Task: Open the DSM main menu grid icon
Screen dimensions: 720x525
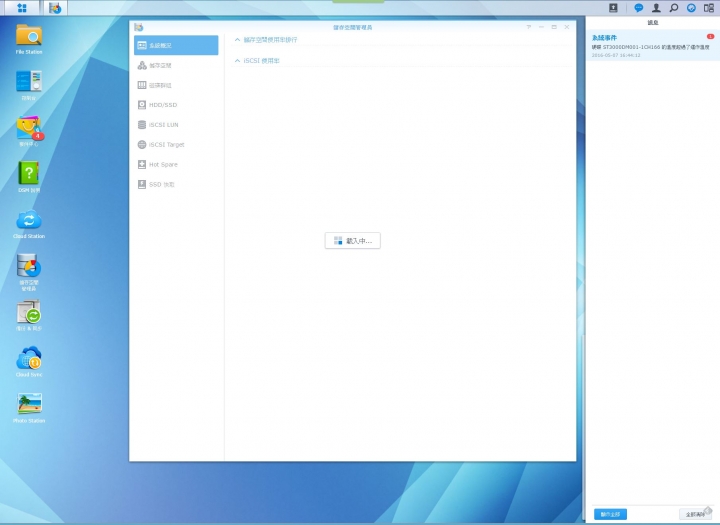Action: (22, 8)
